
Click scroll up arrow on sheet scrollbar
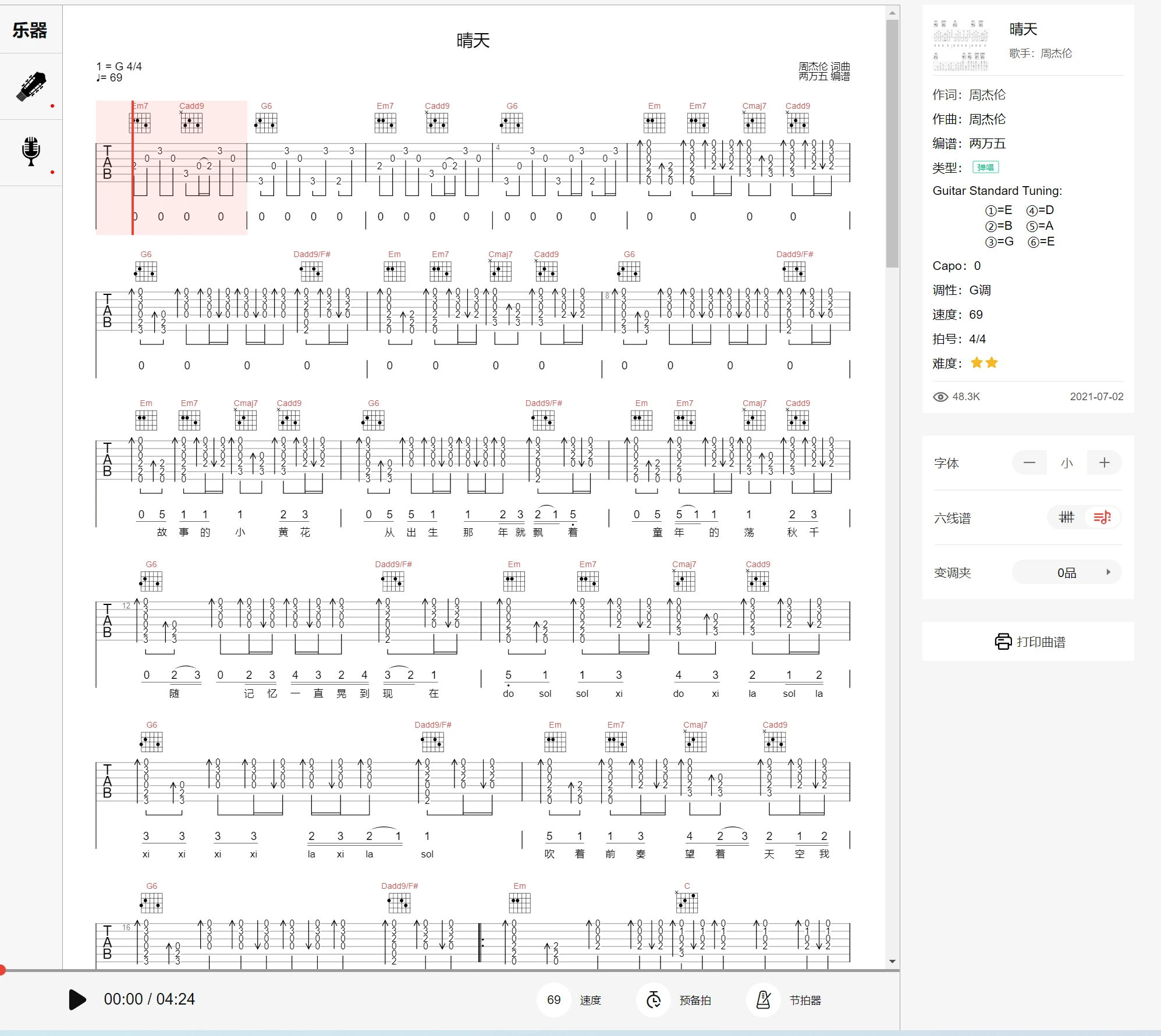tap(892, 12)
